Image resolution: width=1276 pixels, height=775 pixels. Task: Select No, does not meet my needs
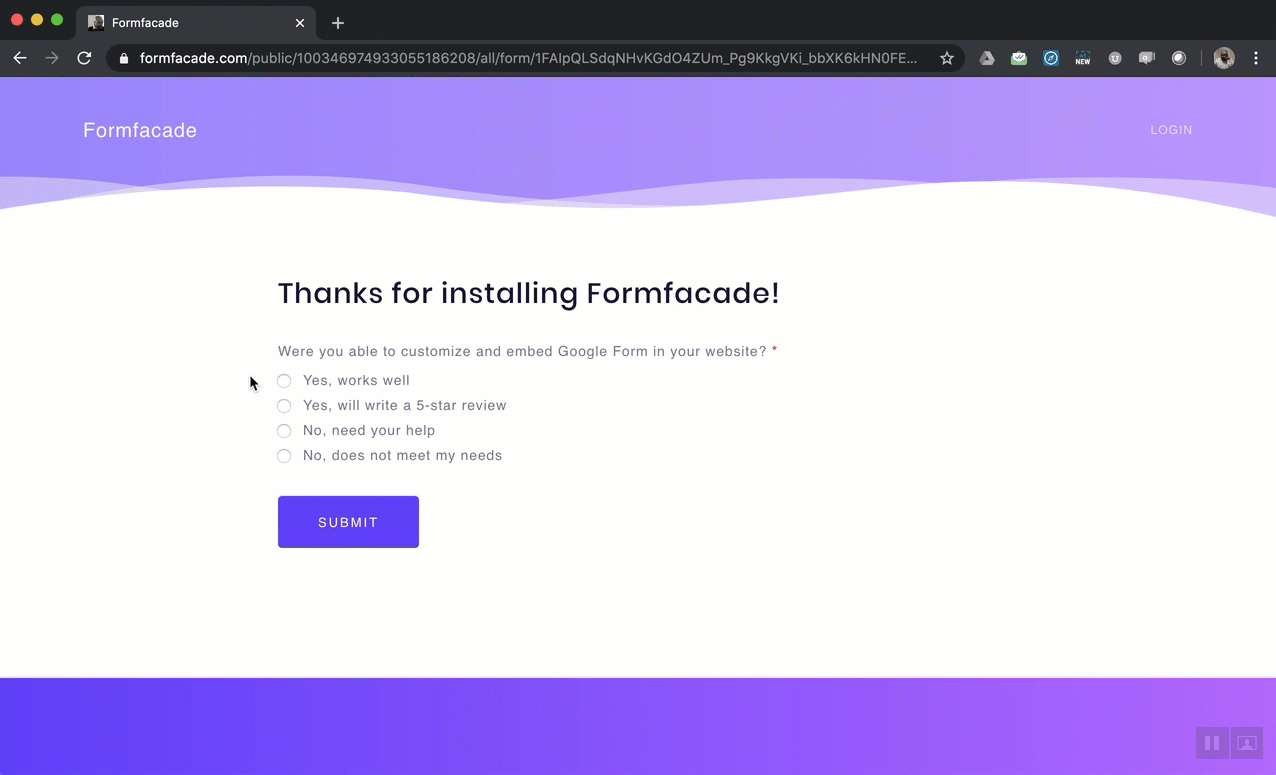click(x=284, y=455)
